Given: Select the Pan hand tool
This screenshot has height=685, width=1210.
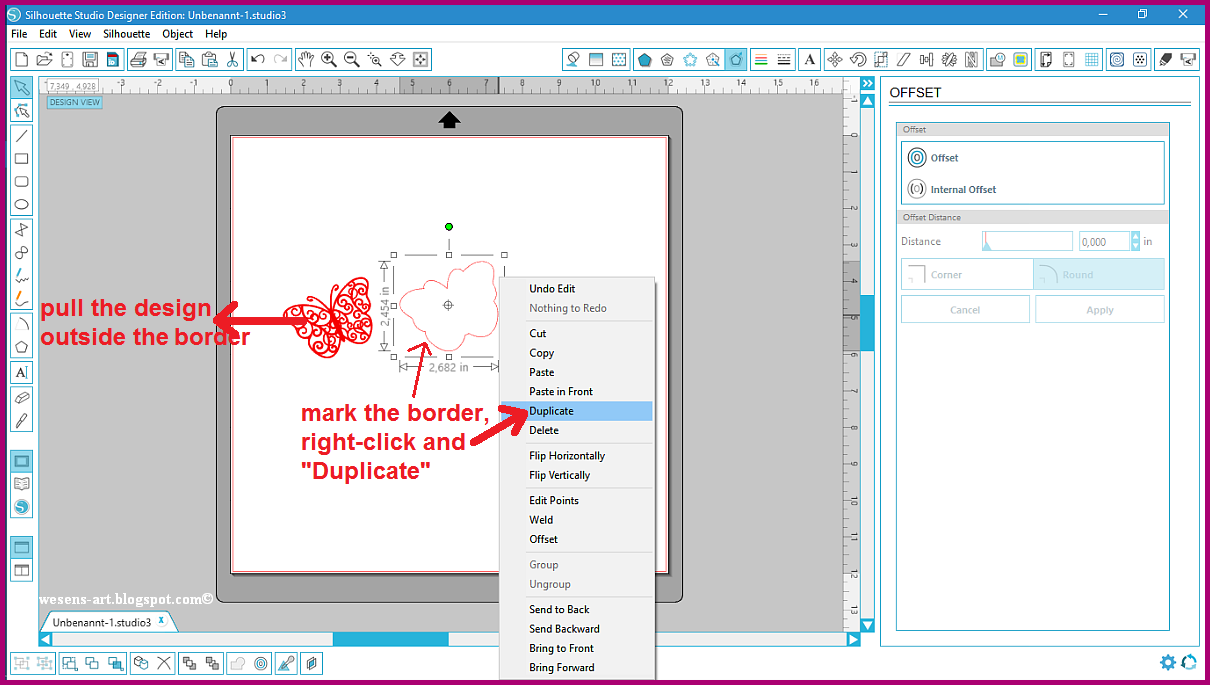Looking at the screenshot, I should tap(307, 59).
